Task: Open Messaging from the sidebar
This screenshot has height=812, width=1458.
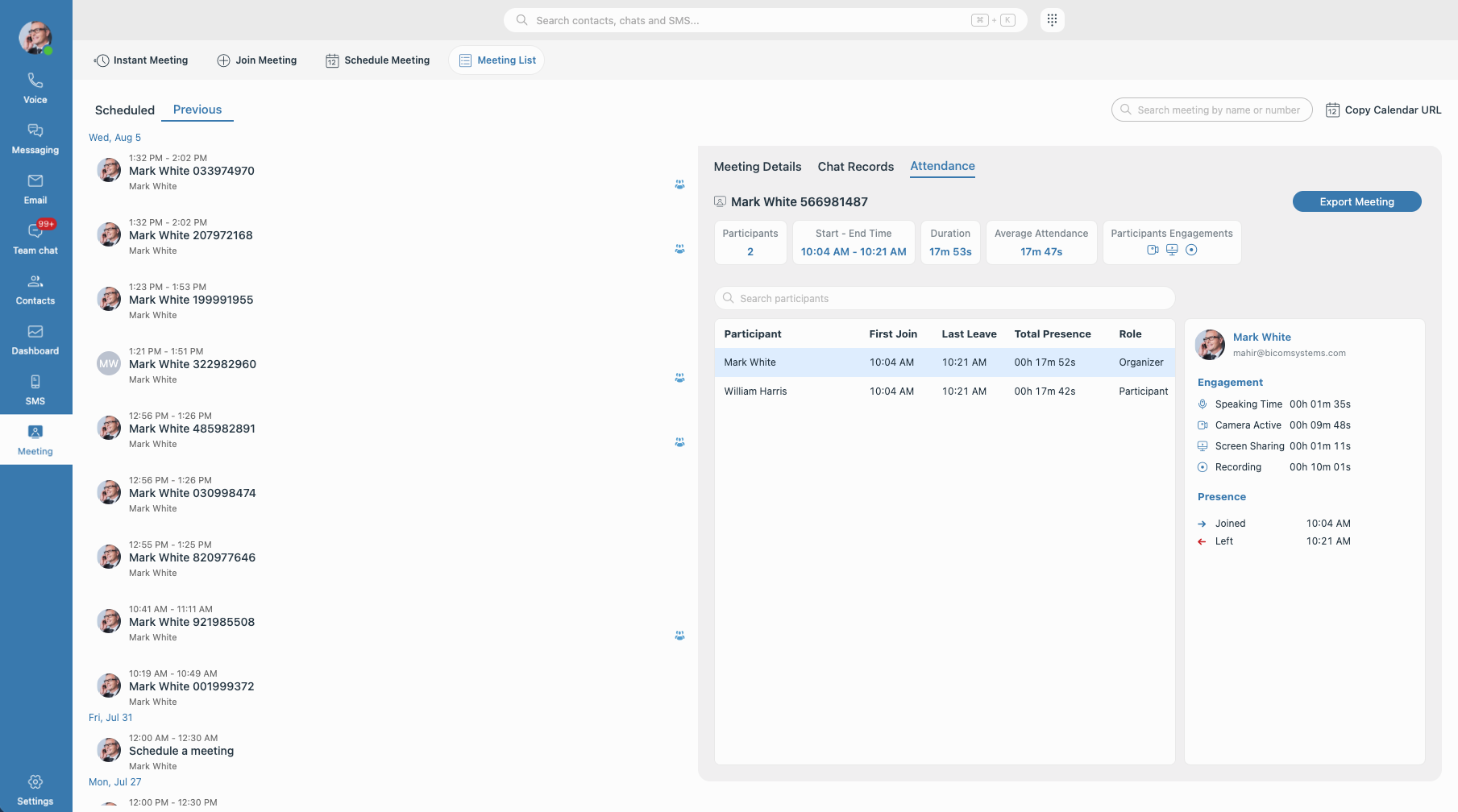Action: [x=35, y=139]
